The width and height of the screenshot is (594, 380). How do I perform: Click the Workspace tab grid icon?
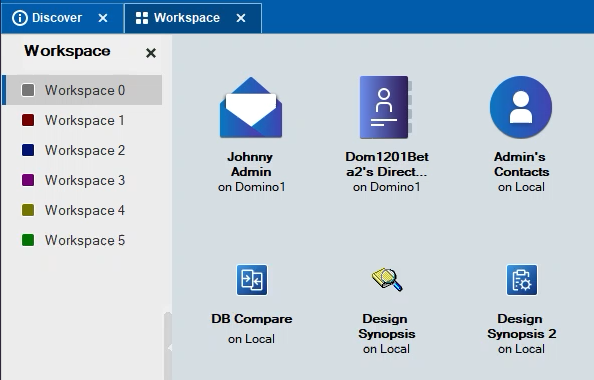pos(142,18)
